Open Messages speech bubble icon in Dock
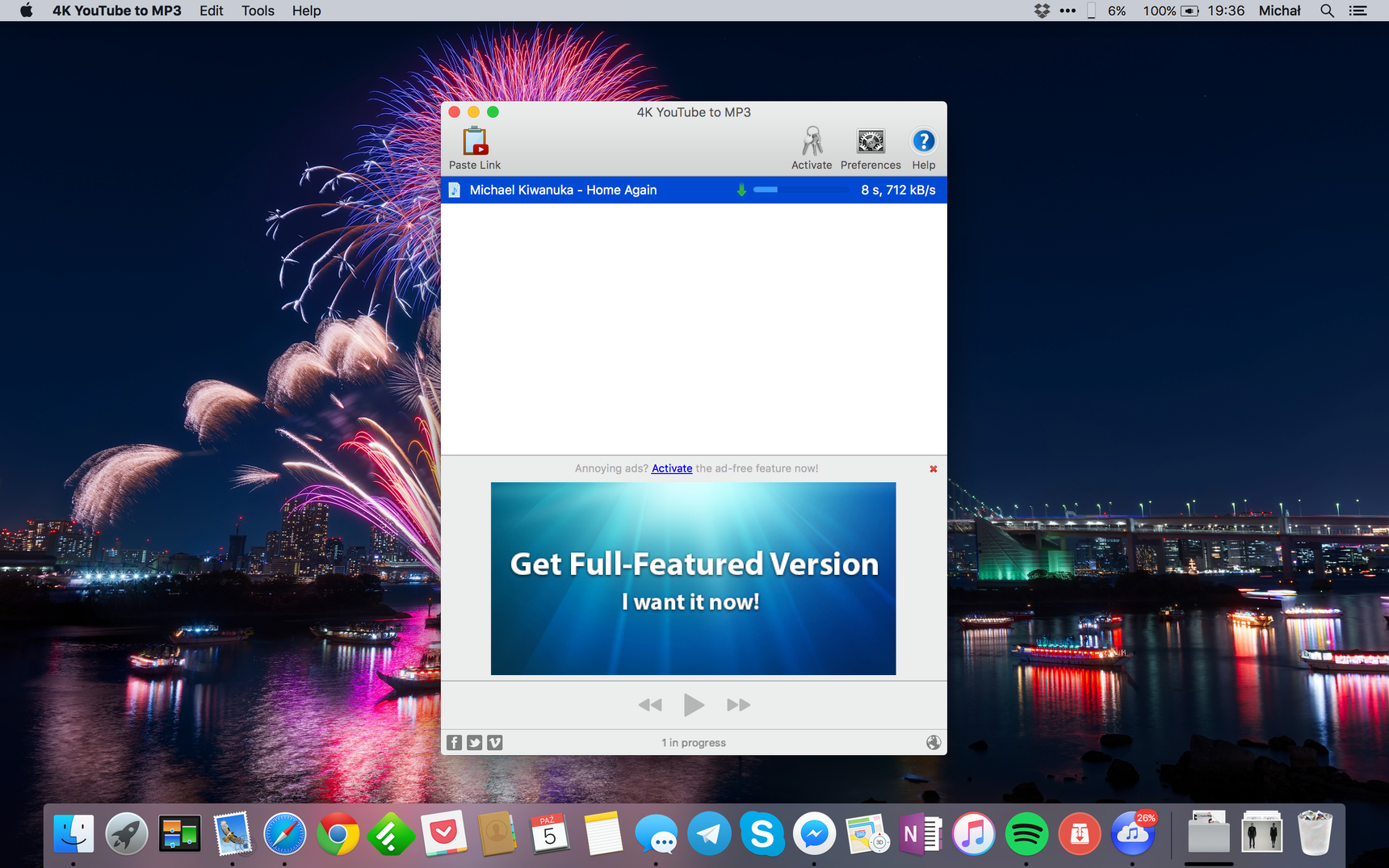Viewport: 1389px width, 868px height. click(x=656, y=834)
